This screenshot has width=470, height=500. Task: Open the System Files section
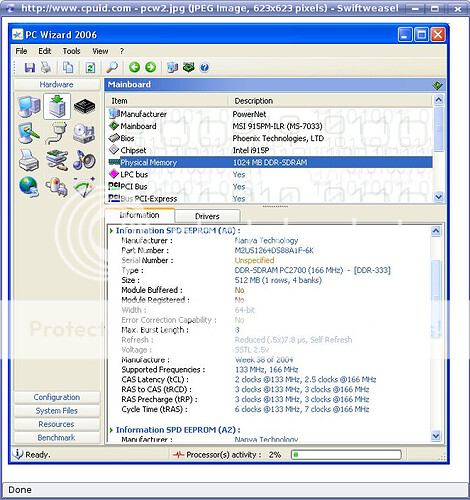click(57, 411)
